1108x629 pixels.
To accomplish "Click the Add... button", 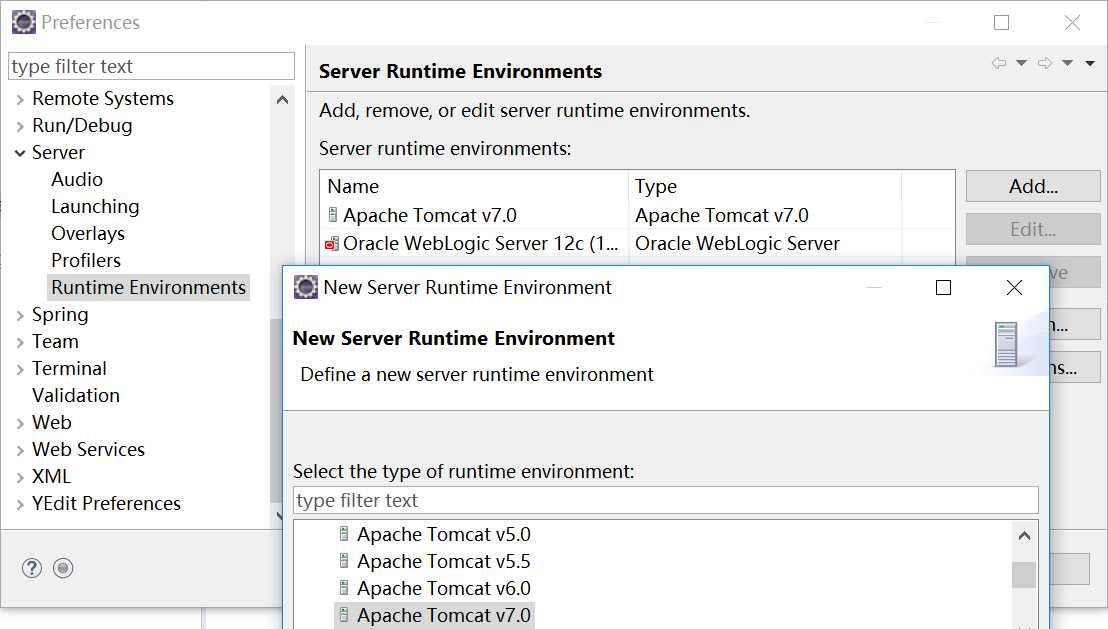I will click(x=1033, y=186).
